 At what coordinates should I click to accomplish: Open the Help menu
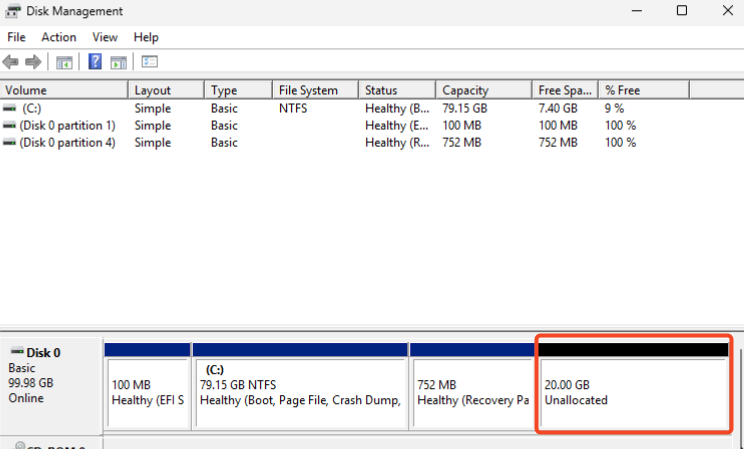tap(146, 37)
